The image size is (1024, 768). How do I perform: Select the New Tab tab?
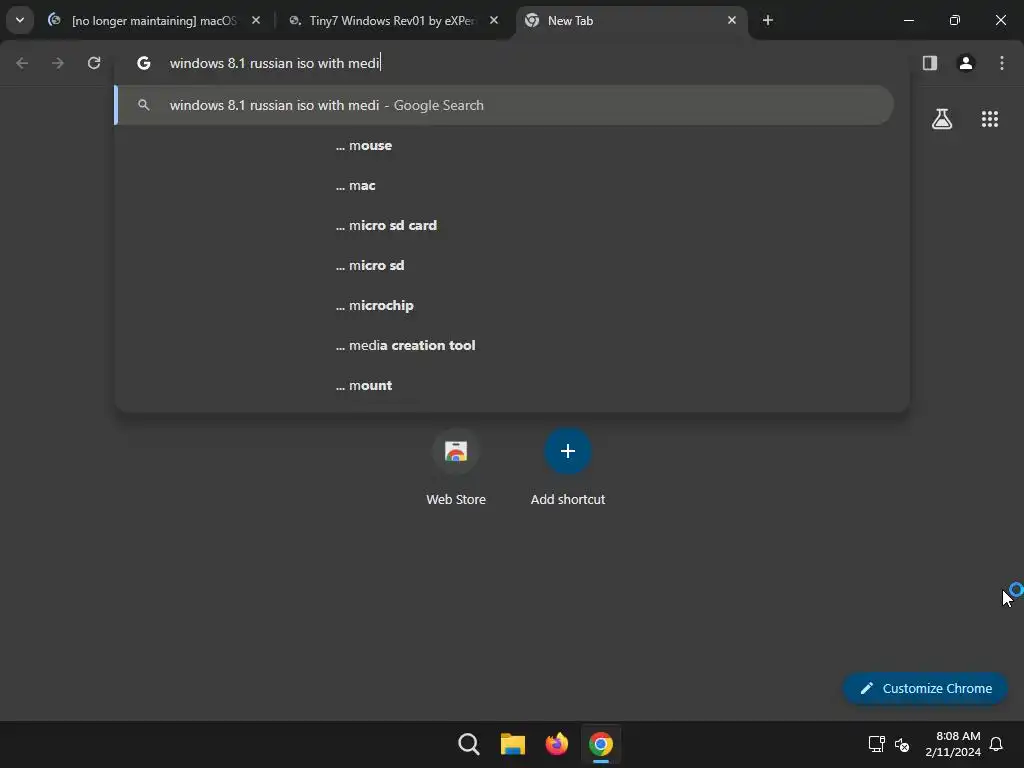(632, 20)
